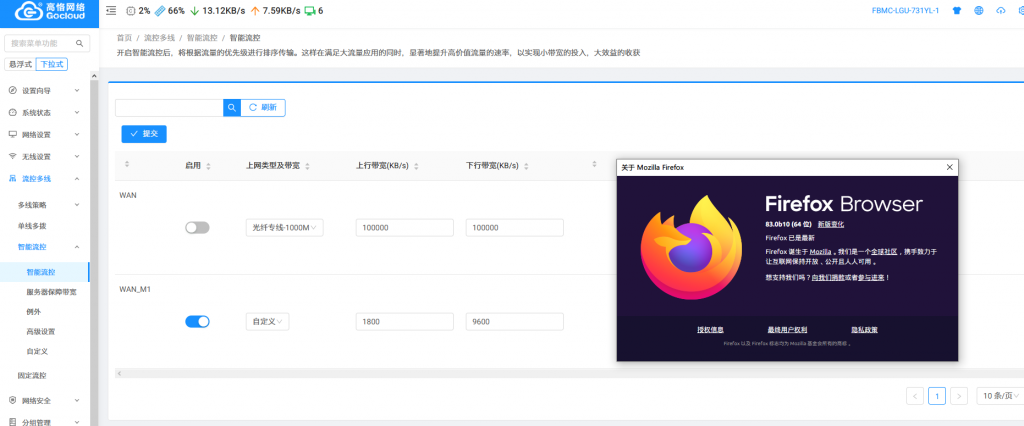The image size is (1024, 426).
Task: Disable the WAN_M1 smart flow control switch
Action: (x=197, y=321)
